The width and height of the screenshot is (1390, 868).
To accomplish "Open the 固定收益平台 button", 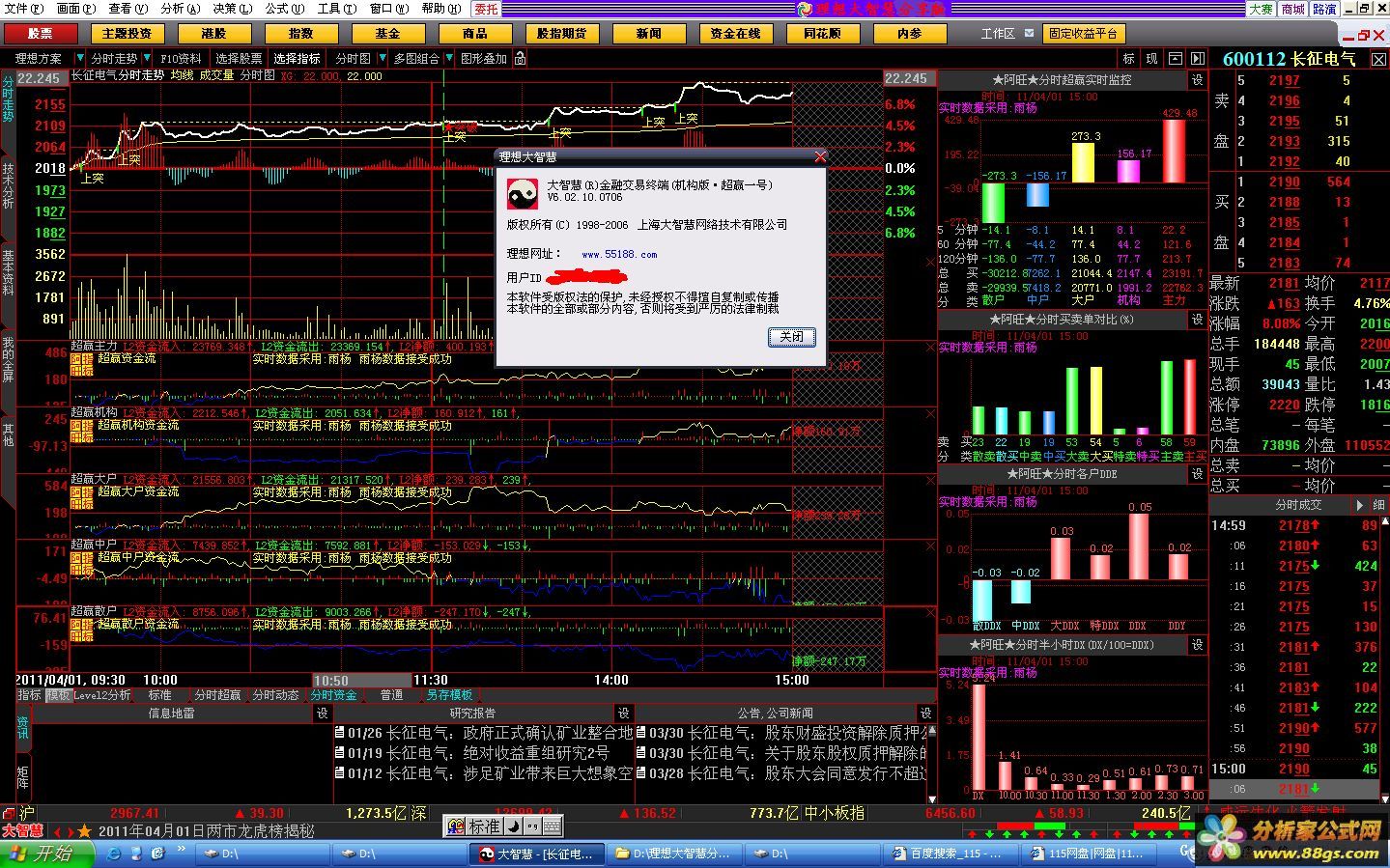I will (1085, 33).
